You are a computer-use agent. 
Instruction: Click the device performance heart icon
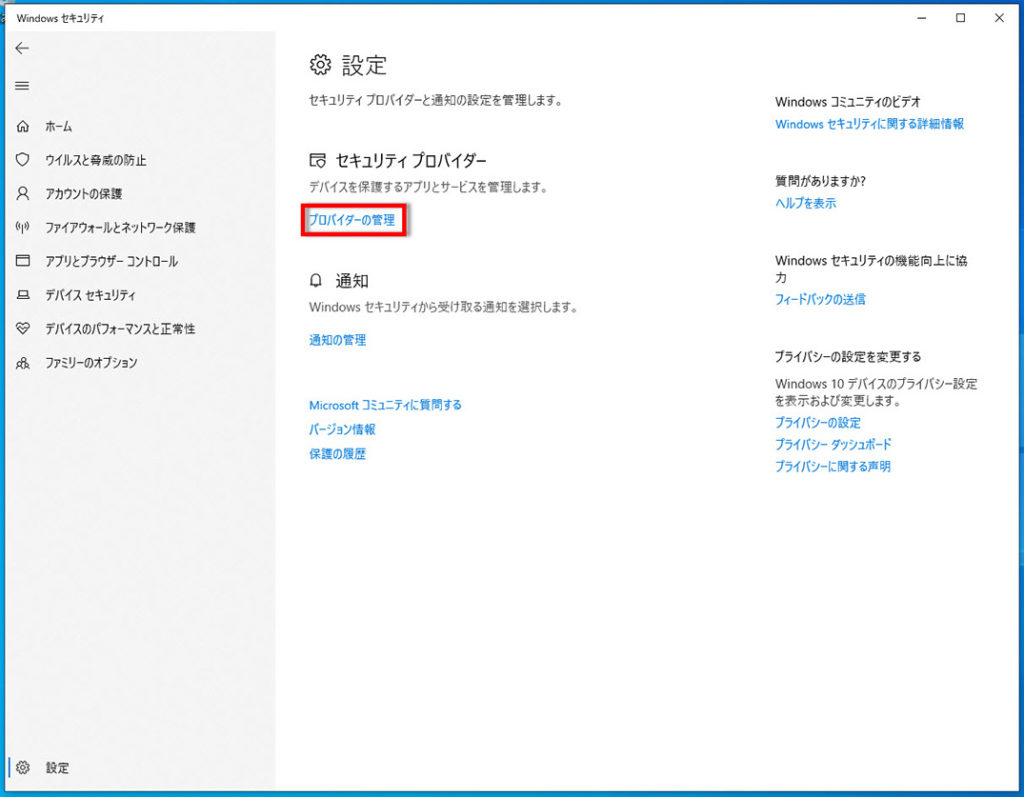coord(23,328)
